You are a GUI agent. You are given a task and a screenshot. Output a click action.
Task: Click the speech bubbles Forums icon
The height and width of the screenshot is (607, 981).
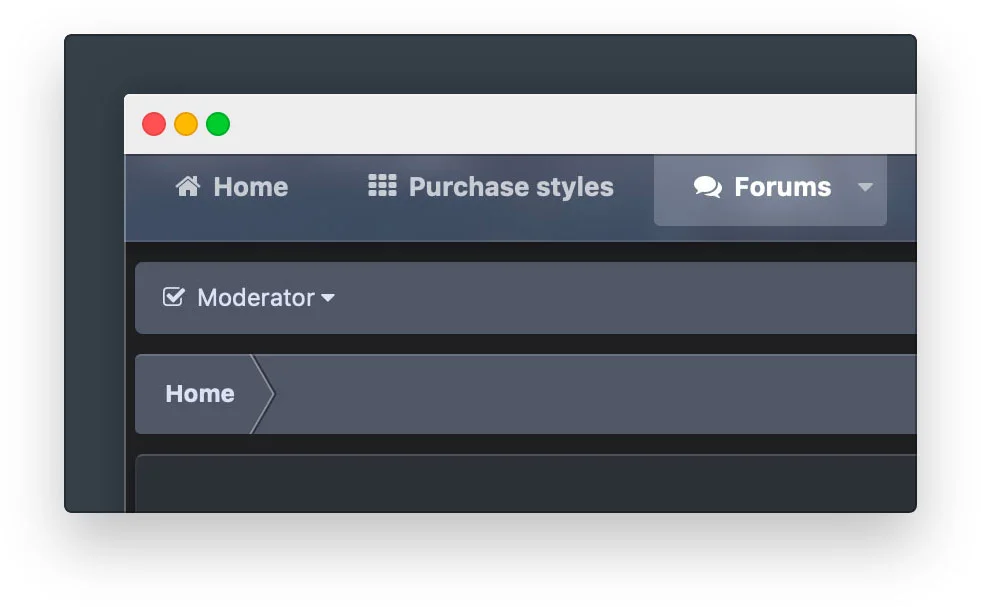pos(708,186)
